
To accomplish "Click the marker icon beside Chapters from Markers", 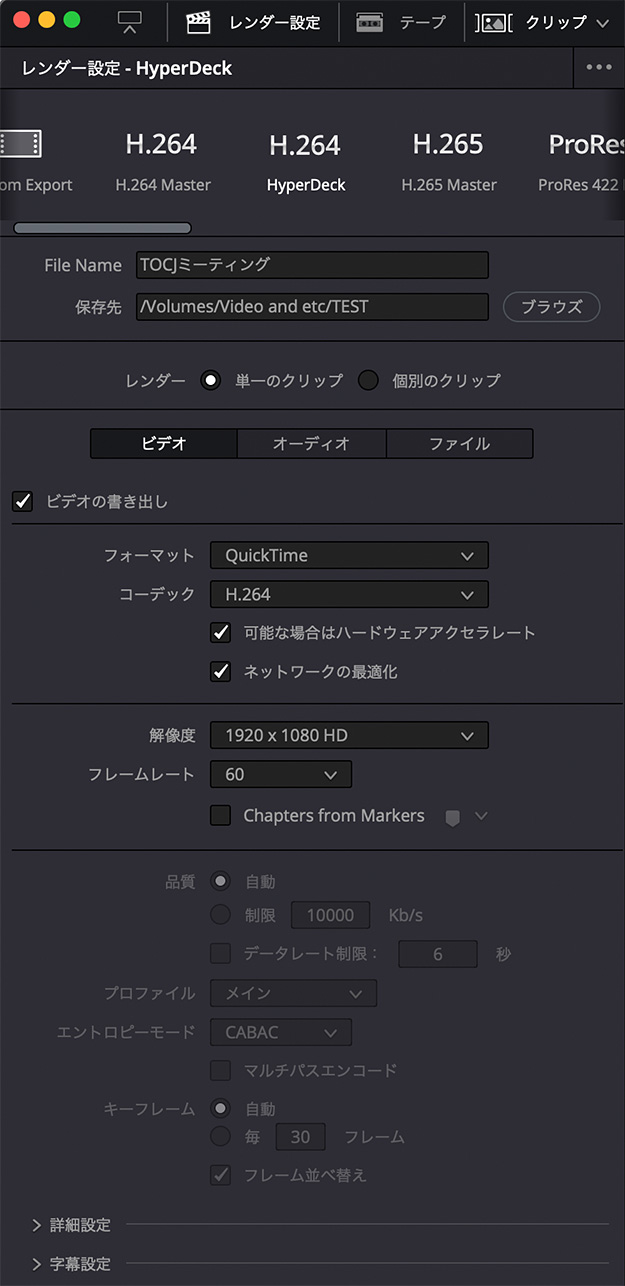I will click(x=452, y=817).
